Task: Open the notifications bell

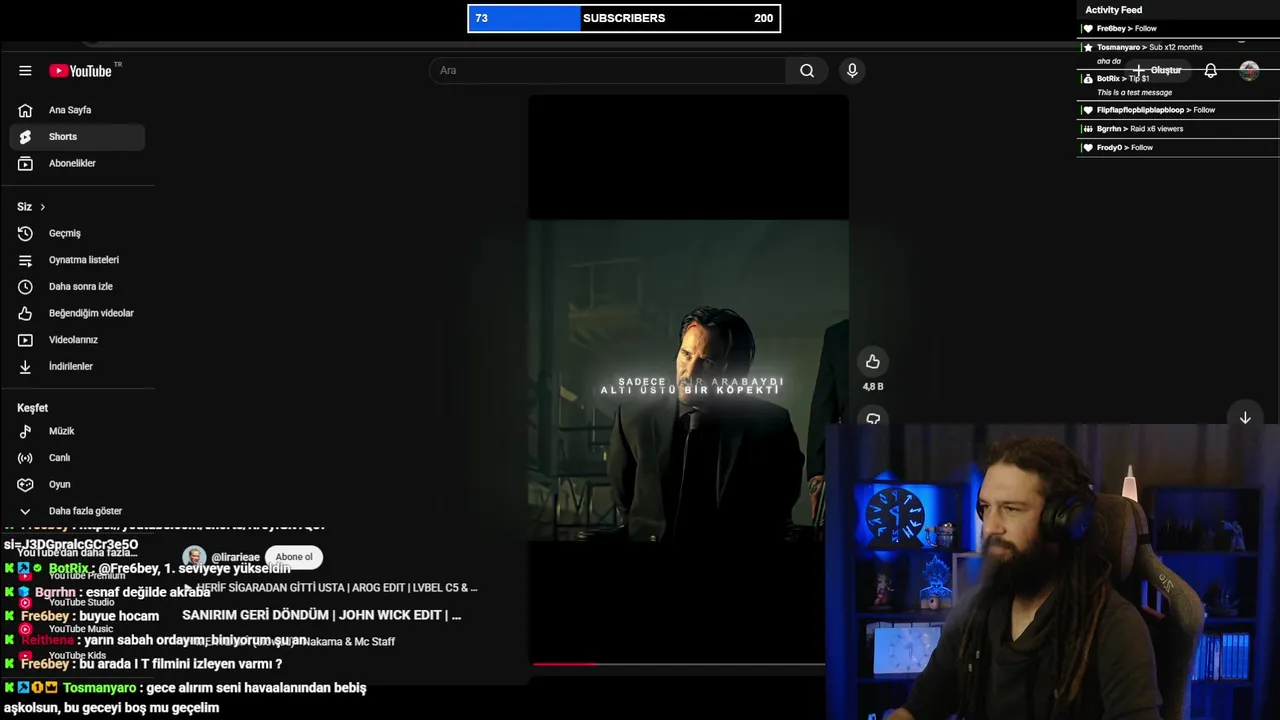Action: pos(1210,71)
